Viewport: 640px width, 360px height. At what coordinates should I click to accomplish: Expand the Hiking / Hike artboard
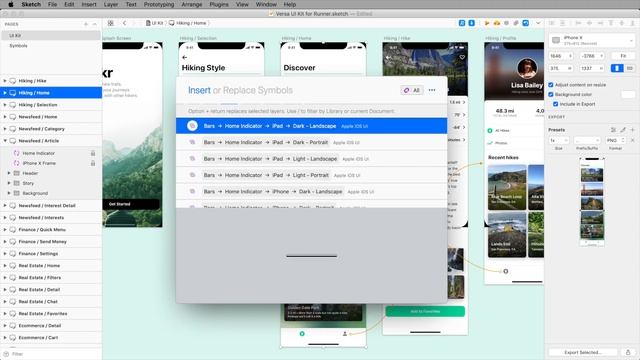pos(5,81)
